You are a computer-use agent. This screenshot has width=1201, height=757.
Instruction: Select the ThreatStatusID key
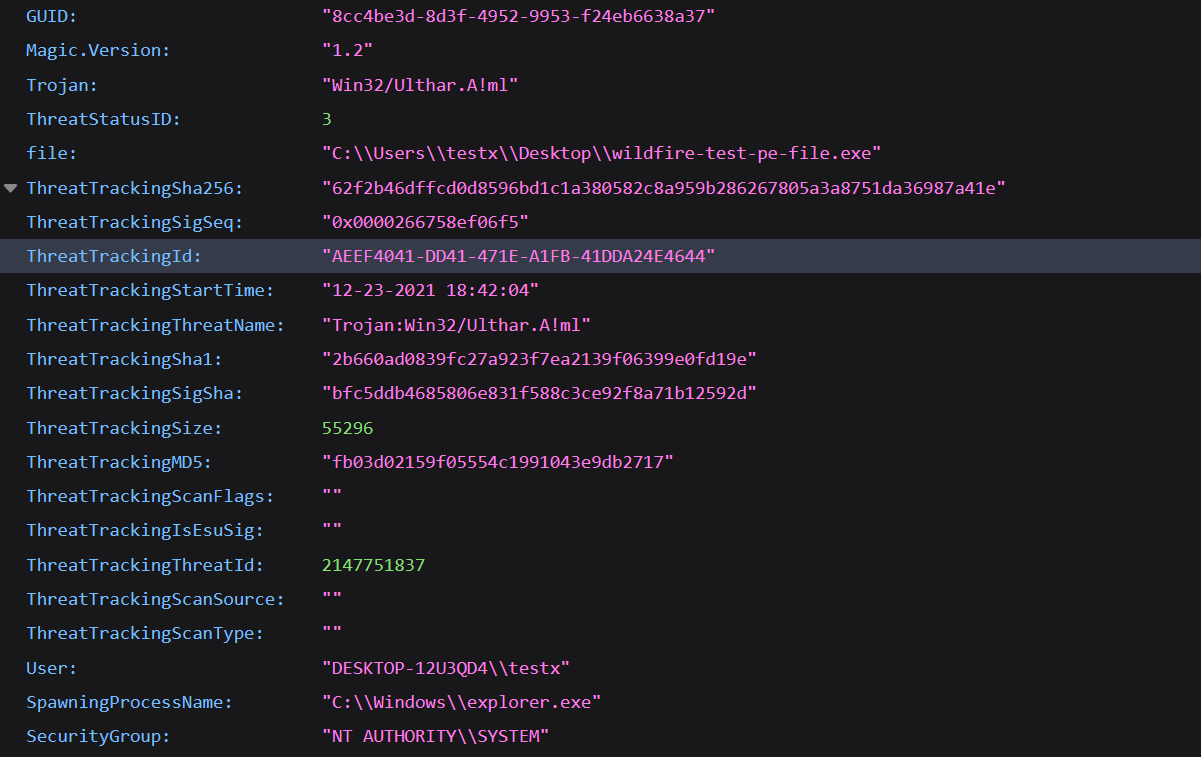pyautogui.click(x=104, y=119)
